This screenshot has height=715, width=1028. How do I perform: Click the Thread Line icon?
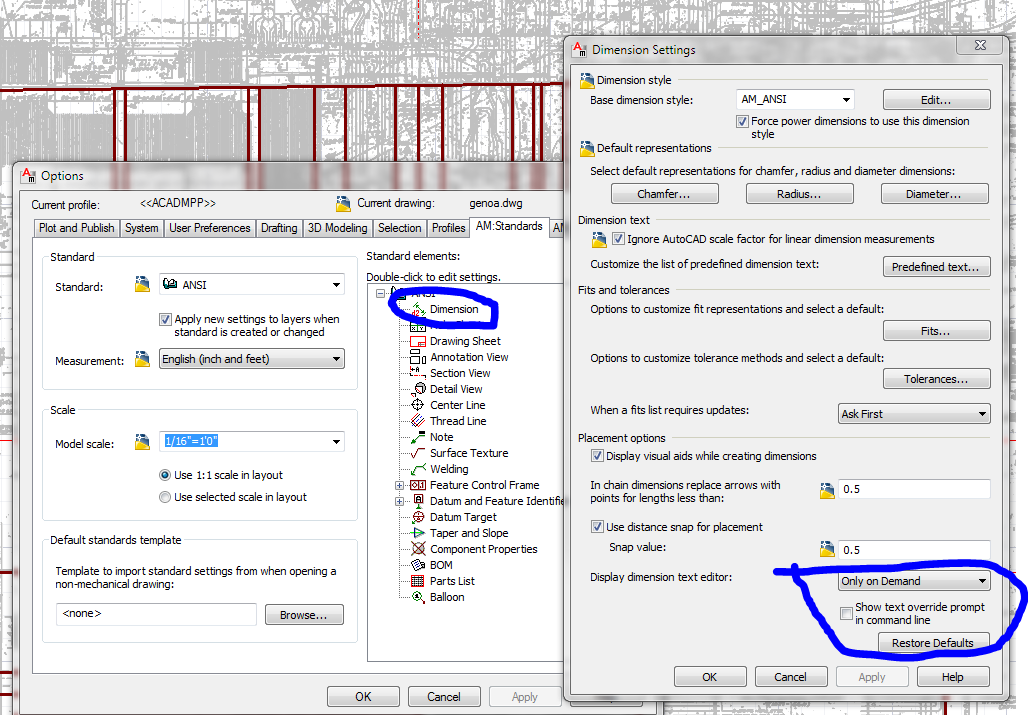click(418, 421)
